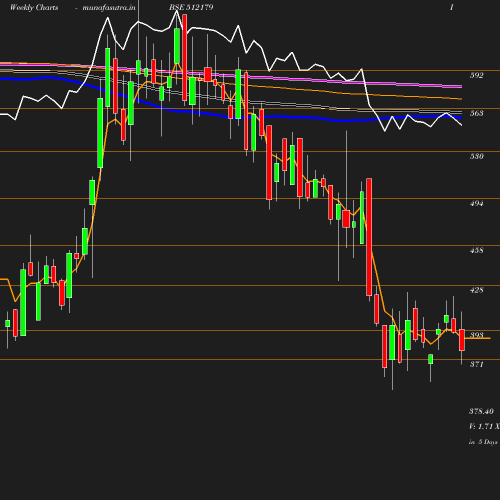Click the 458 price axis label

click(x=477, y=250)
